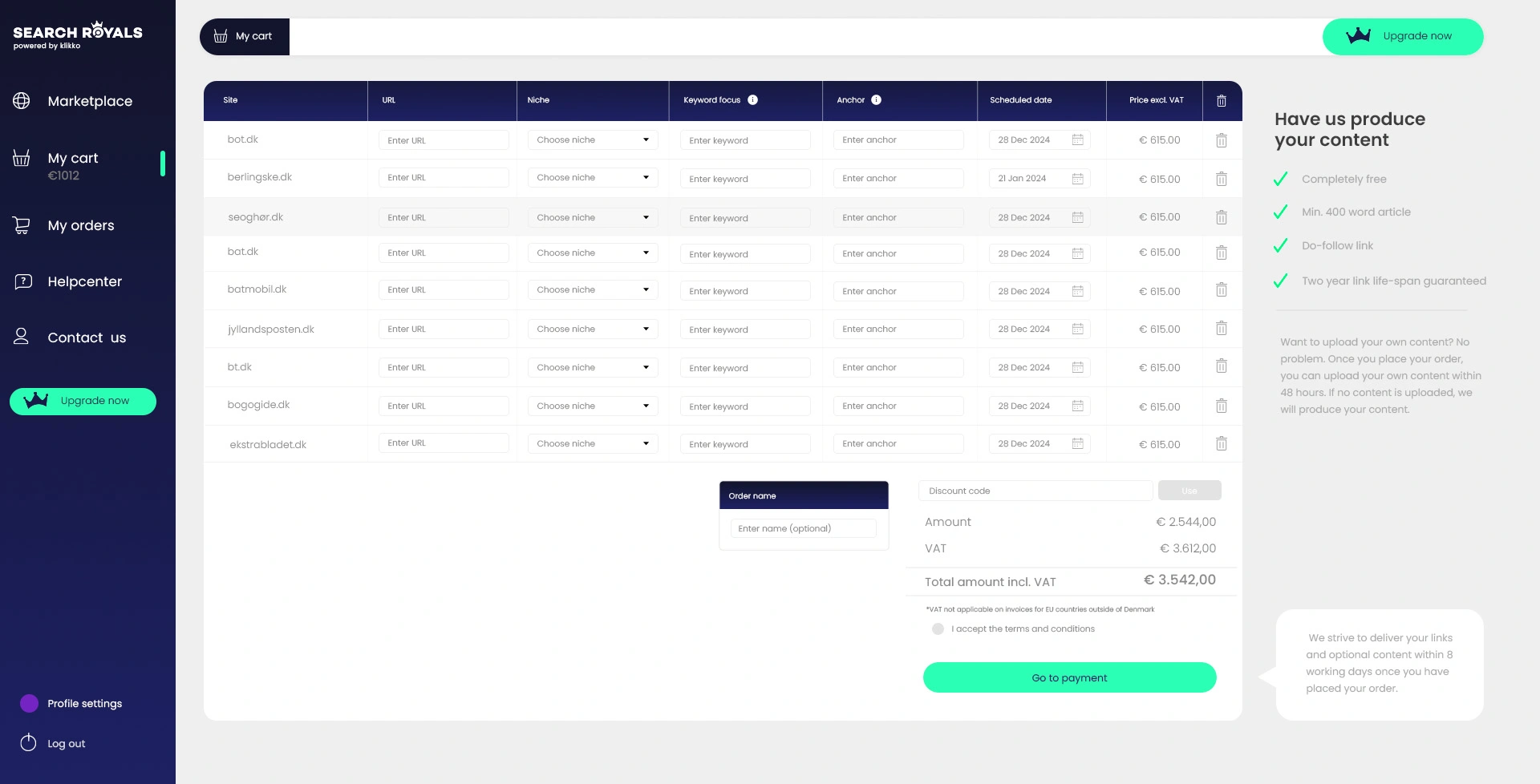Click Go to payment button
Screen dimensions: 1540x784
click(x=1069, y=677)
